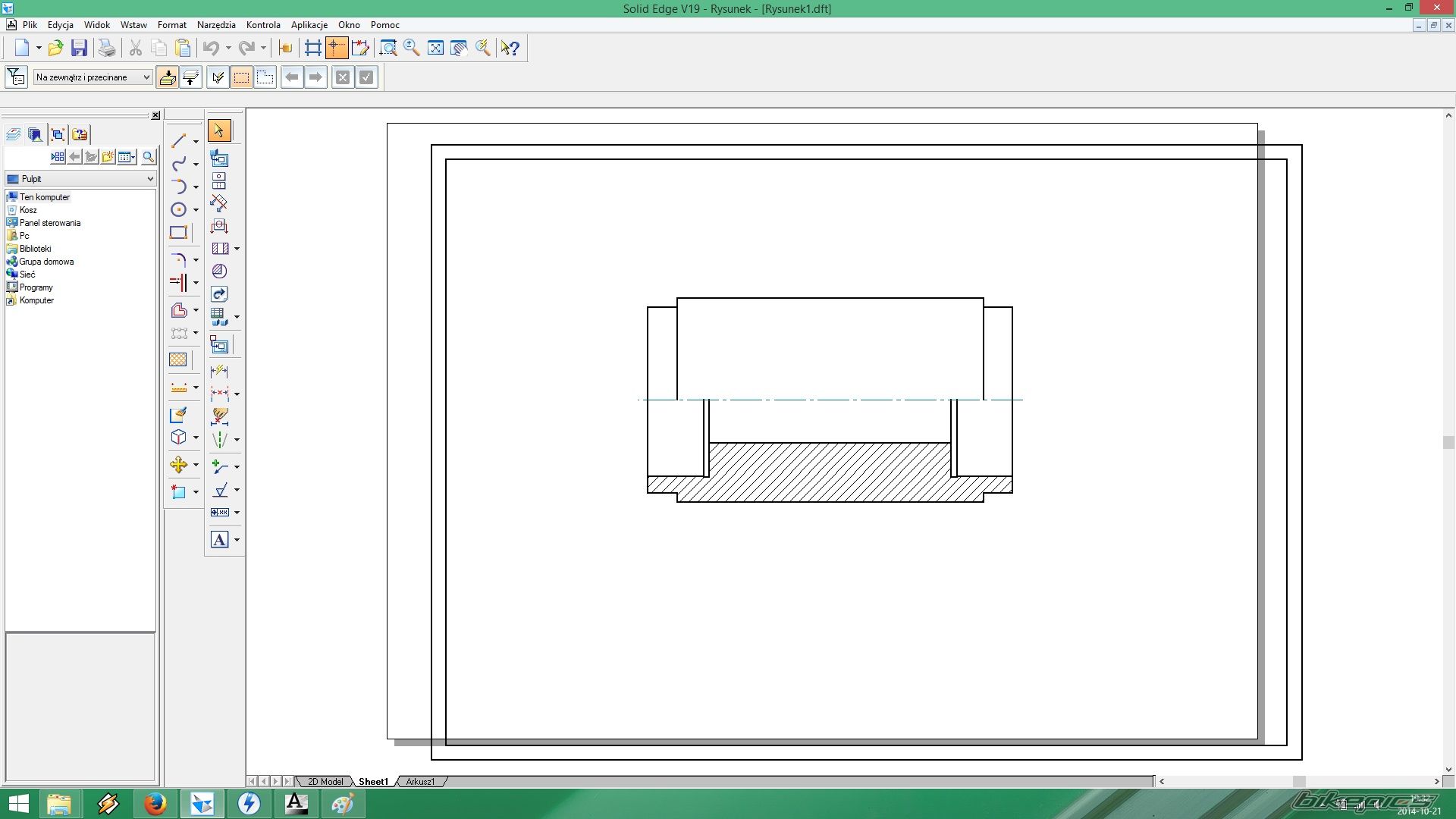Screen dimensions: 1456x819
Task: Select 'Biblioteki' in the list
Action: tap(36, 249)
